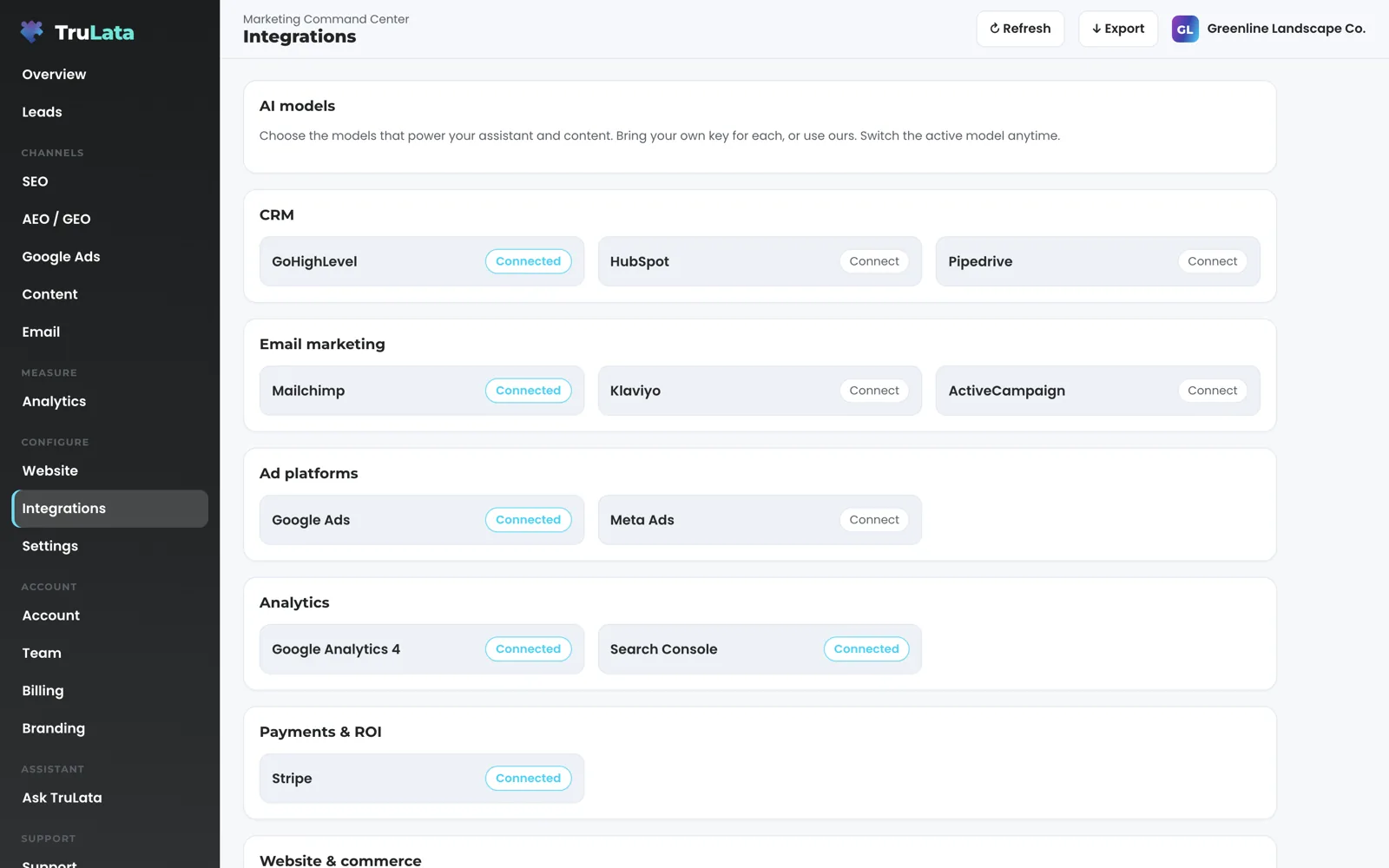The width and height of the screenshot is (1389, 868).
Task: Open Settings in sidebar
Action: [109, 546]
